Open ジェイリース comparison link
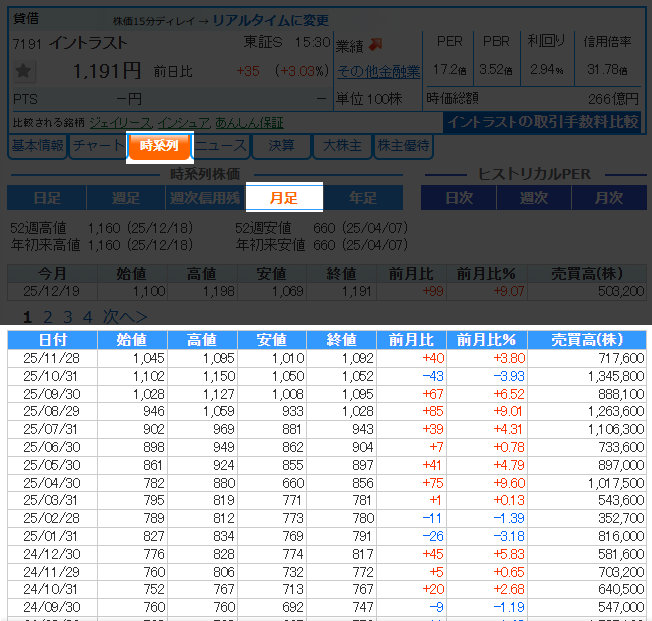Viewport: 652px width, 621px height. coord(121,123)
